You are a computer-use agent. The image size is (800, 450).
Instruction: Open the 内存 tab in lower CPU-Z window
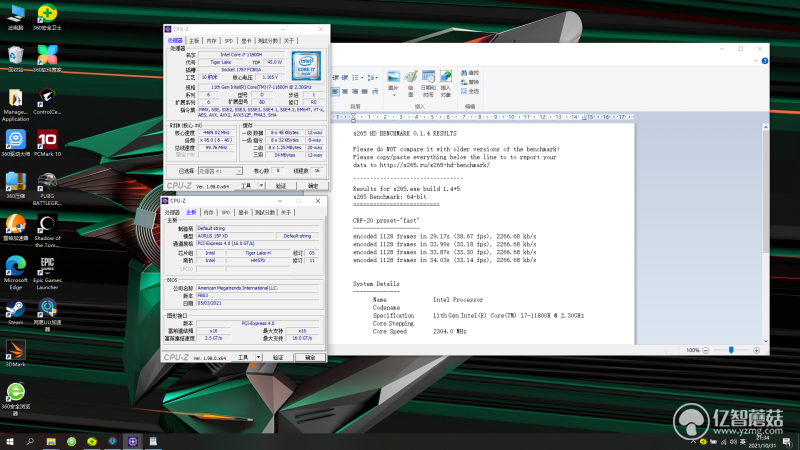pyautogui.click(x=208, y=212)
